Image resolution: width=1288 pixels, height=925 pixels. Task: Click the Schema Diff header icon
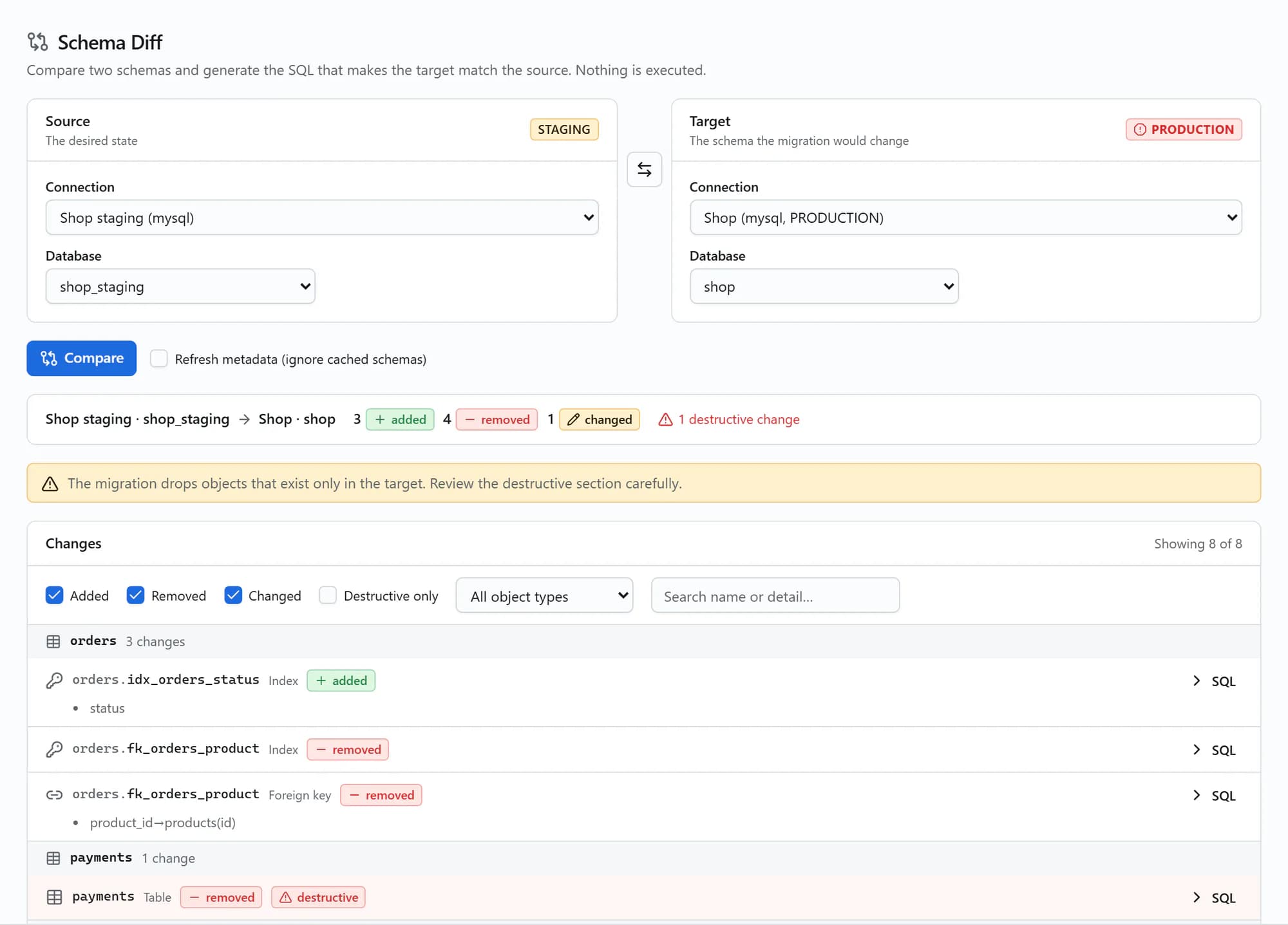coord(38,42)
